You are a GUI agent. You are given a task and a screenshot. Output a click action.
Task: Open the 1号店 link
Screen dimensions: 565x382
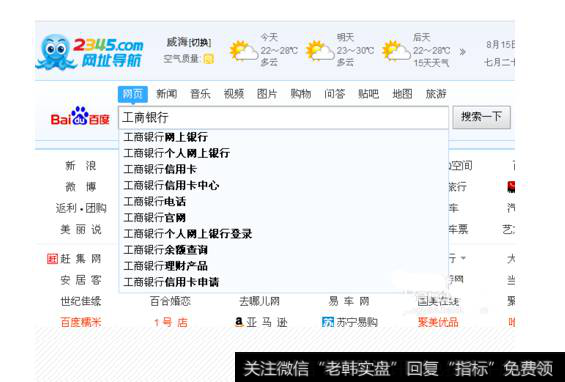point(170,322)
